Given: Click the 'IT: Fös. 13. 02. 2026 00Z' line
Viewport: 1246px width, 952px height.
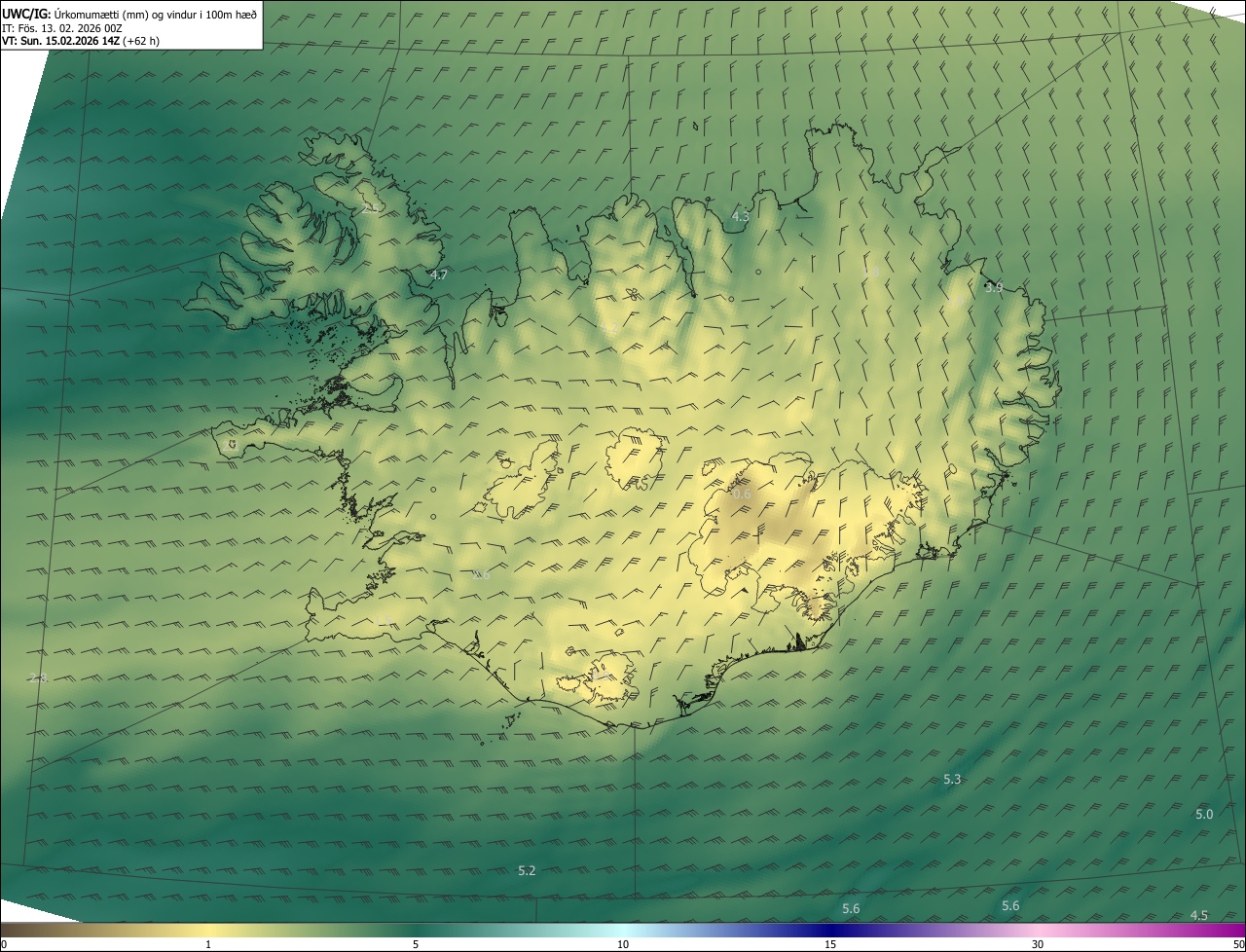Looking at the screenshot, I should click(x=62, y=28).
